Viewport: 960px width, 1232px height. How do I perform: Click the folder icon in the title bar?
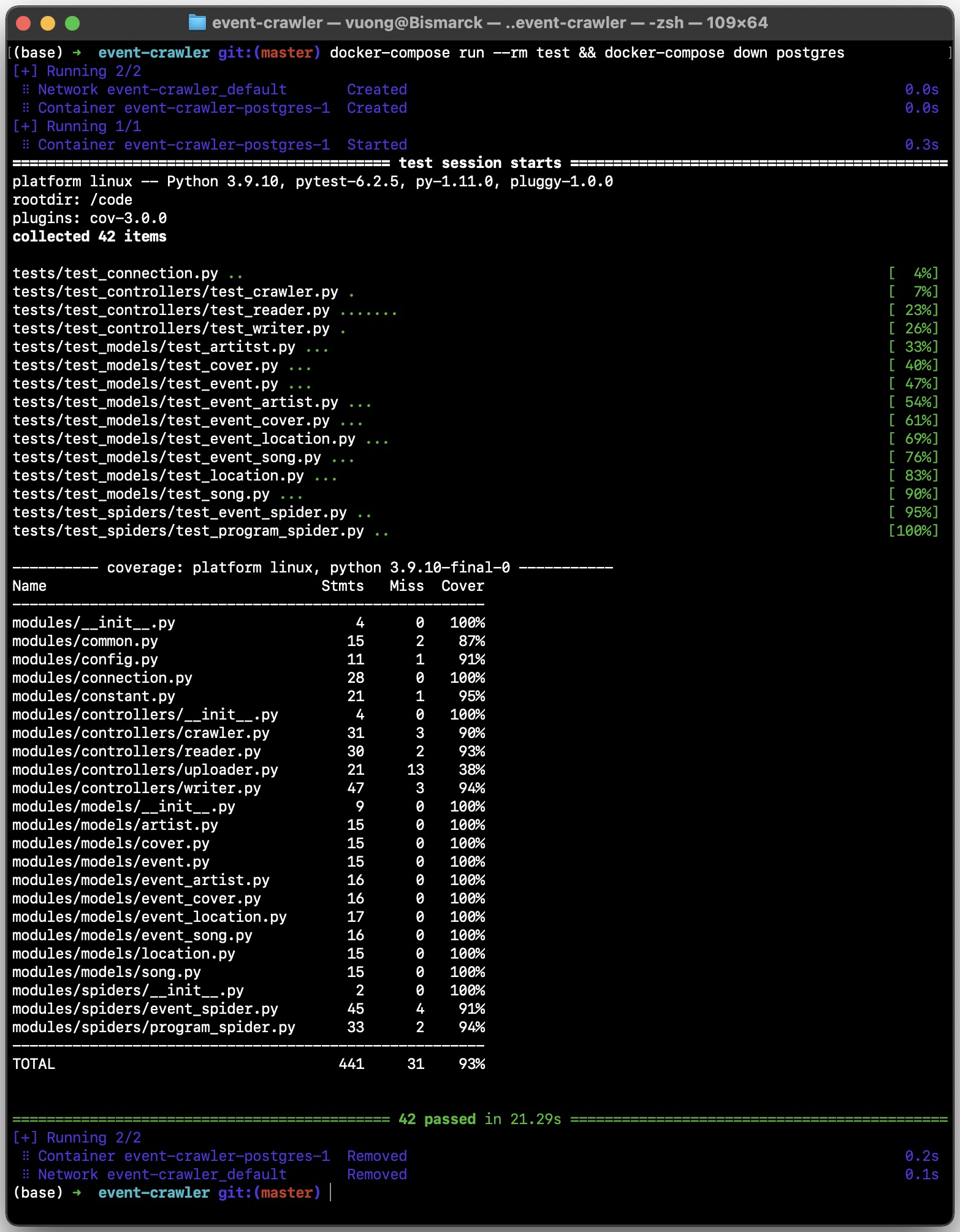(197, 23)
